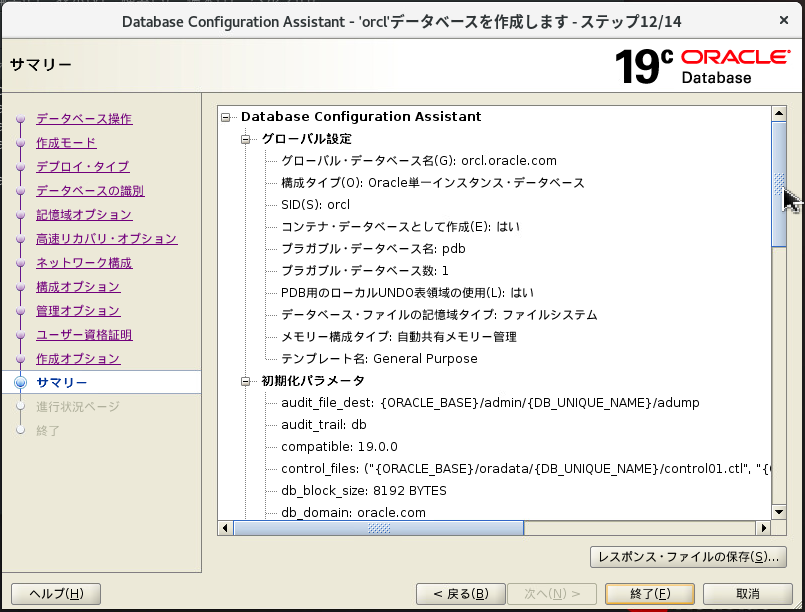Select プラガブル・データベース名: pdb row
Image resolution: width=805 pixels, height=612 pixels.
click(373, 249)
